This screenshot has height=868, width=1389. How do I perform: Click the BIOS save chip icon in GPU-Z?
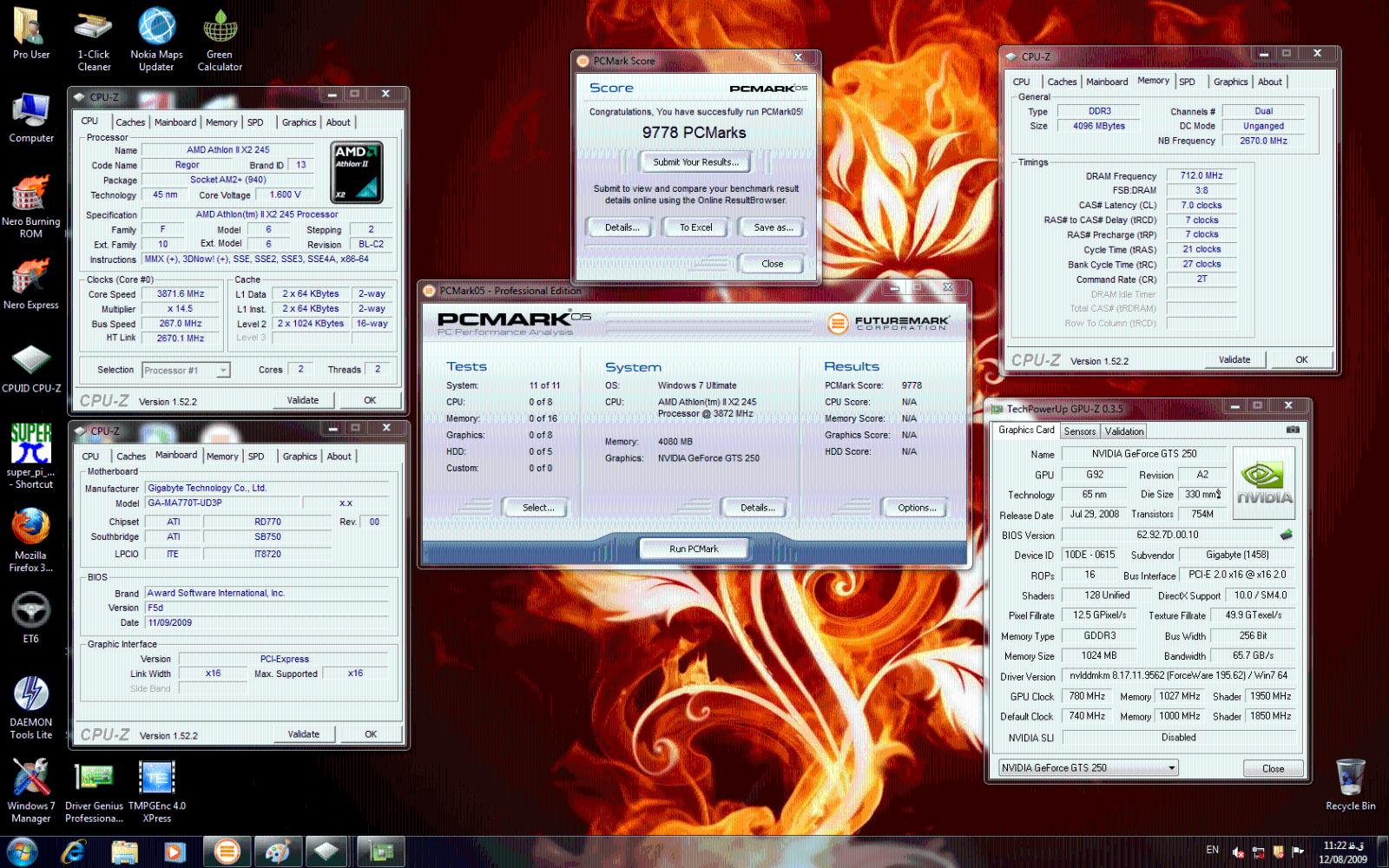(x=1286, y=535)
